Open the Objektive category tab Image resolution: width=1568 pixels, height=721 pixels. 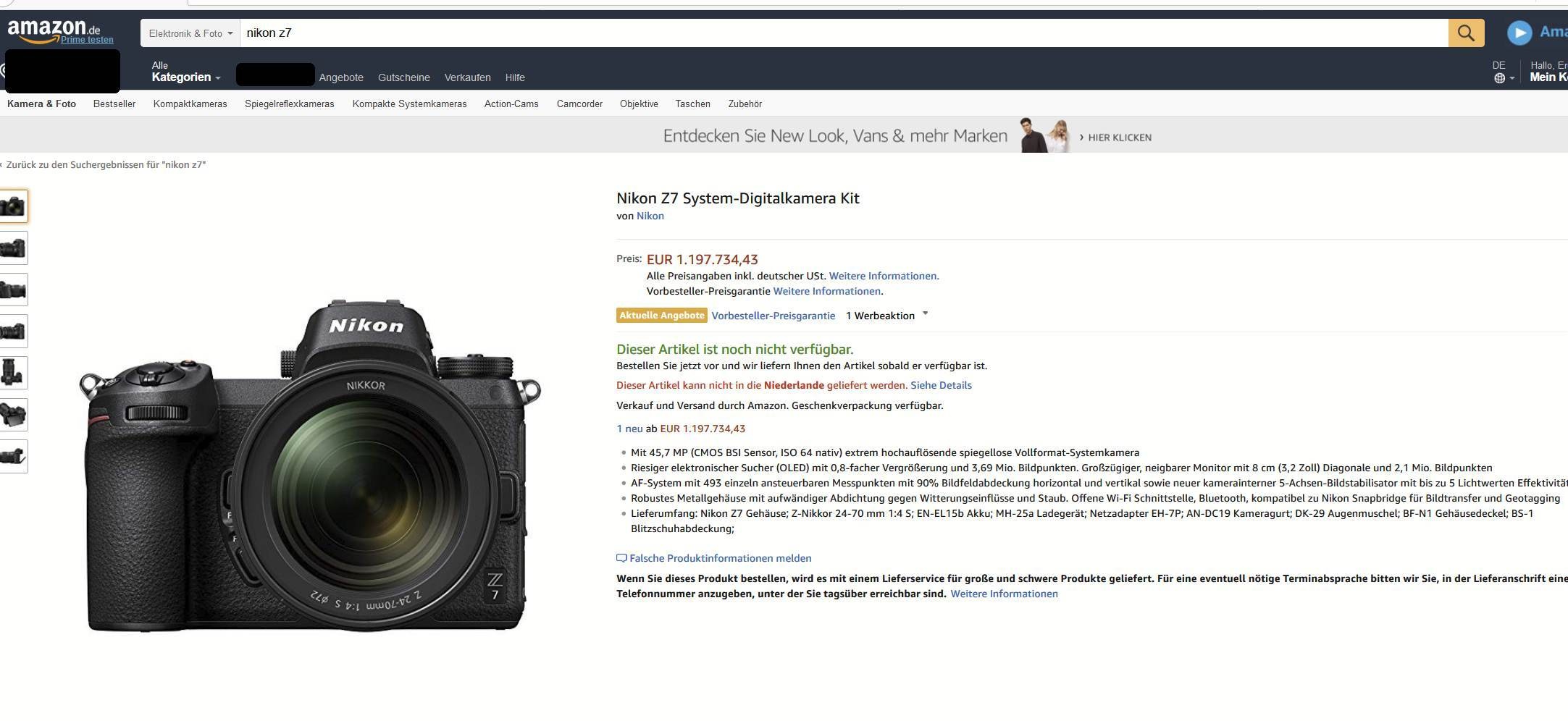point(638,104)
